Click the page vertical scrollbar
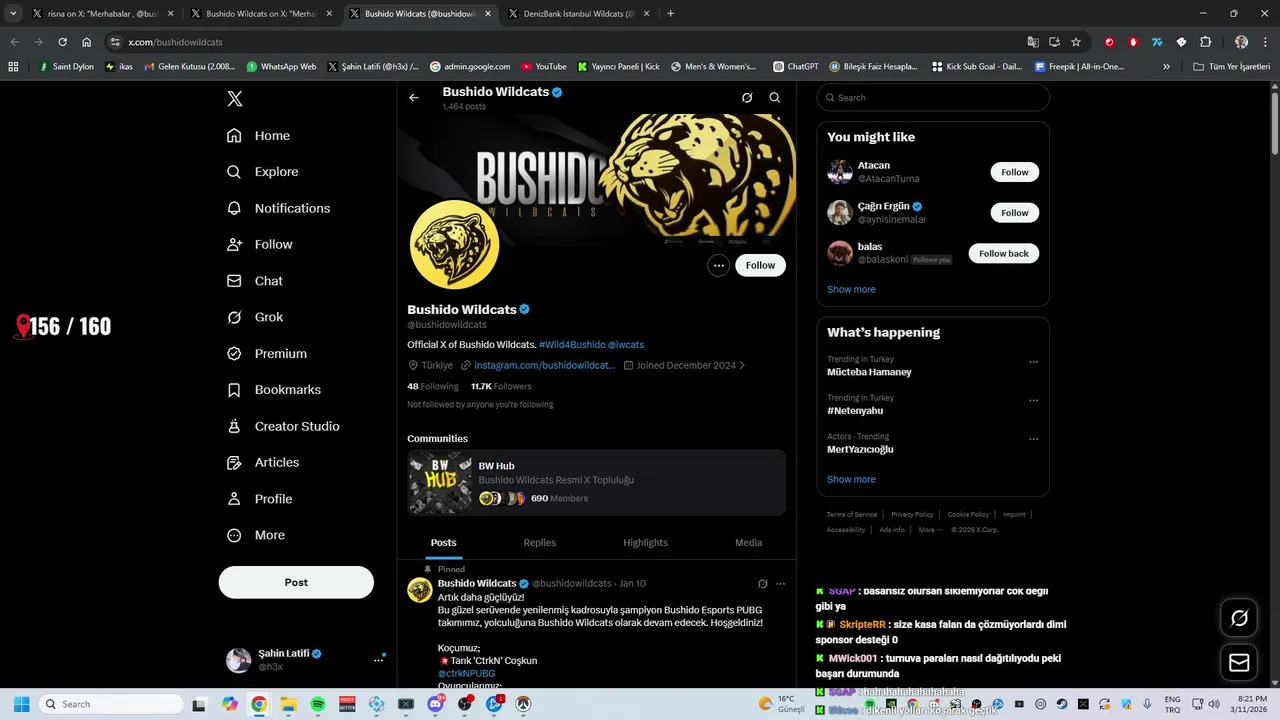The image size is (1280, 720). [x=1274, y=124]
